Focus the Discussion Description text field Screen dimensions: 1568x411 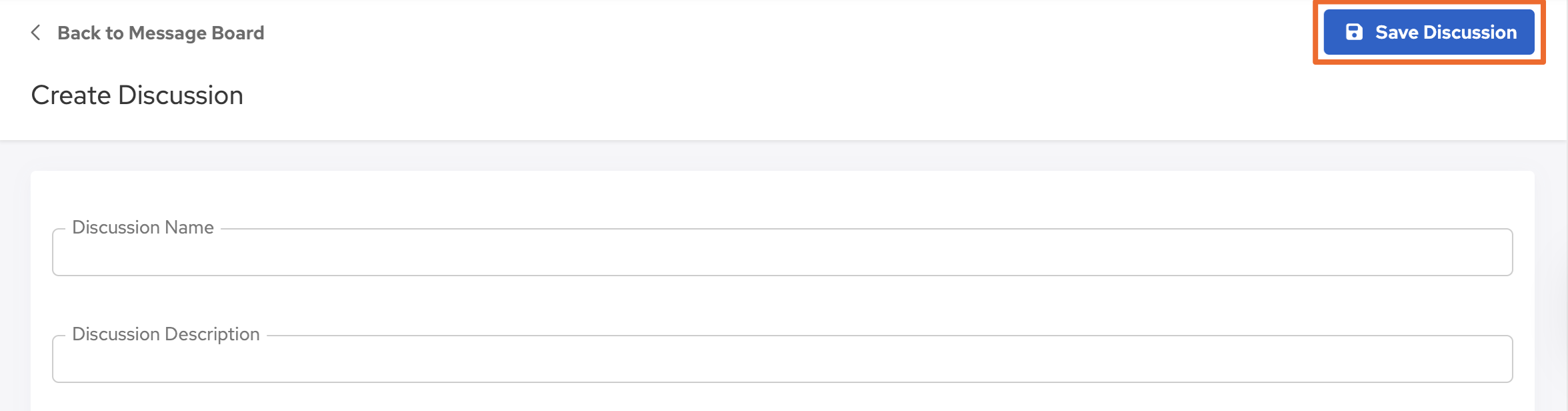(782, 360)
